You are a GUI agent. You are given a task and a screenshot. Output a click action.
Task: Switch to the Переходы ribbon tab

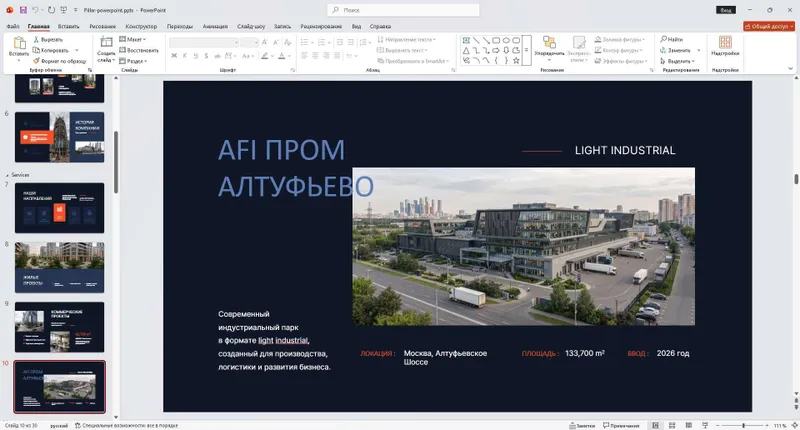180,26
